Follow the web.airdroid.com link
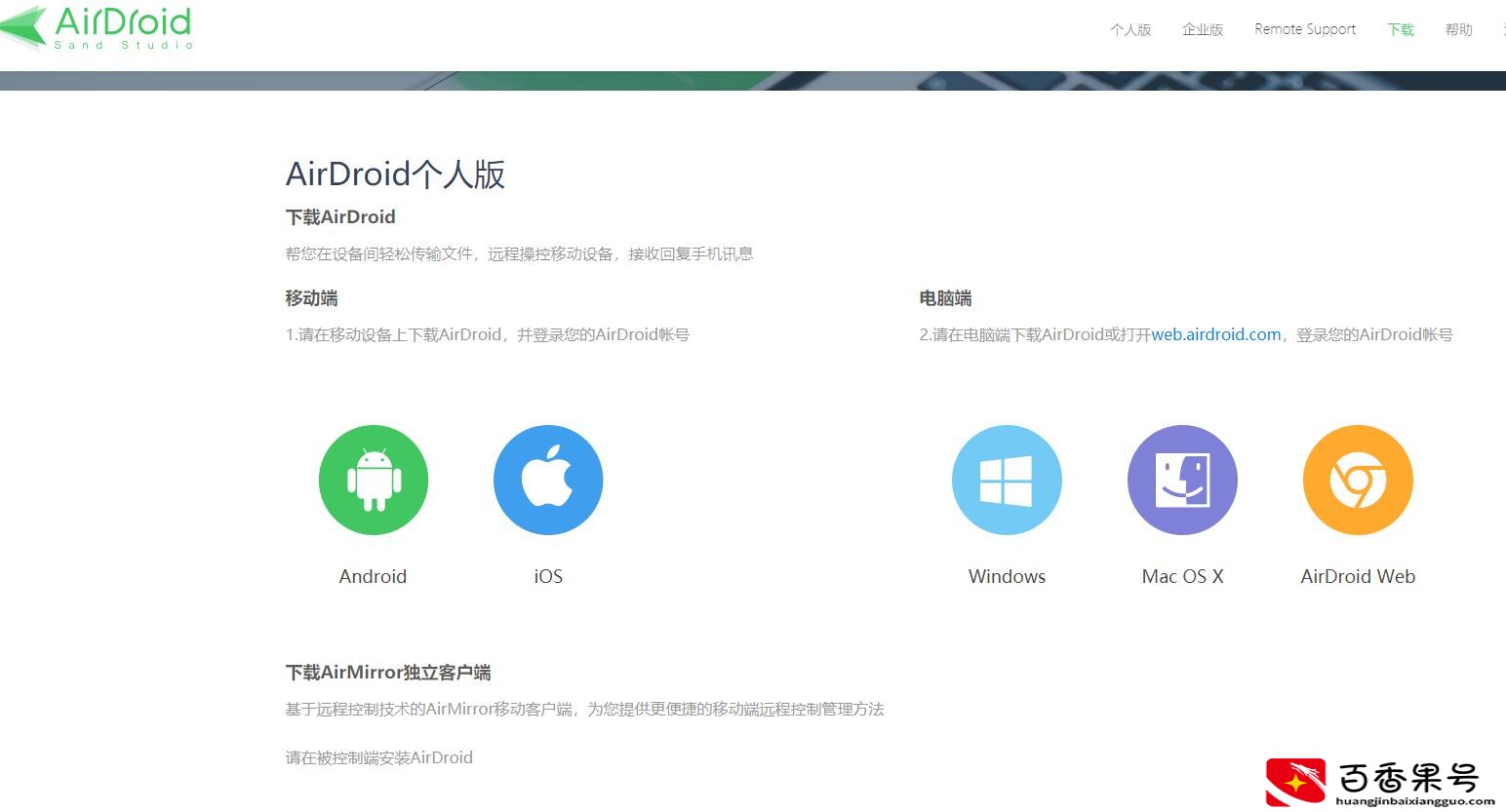 pyautogui.click(x=1216, y=334)
